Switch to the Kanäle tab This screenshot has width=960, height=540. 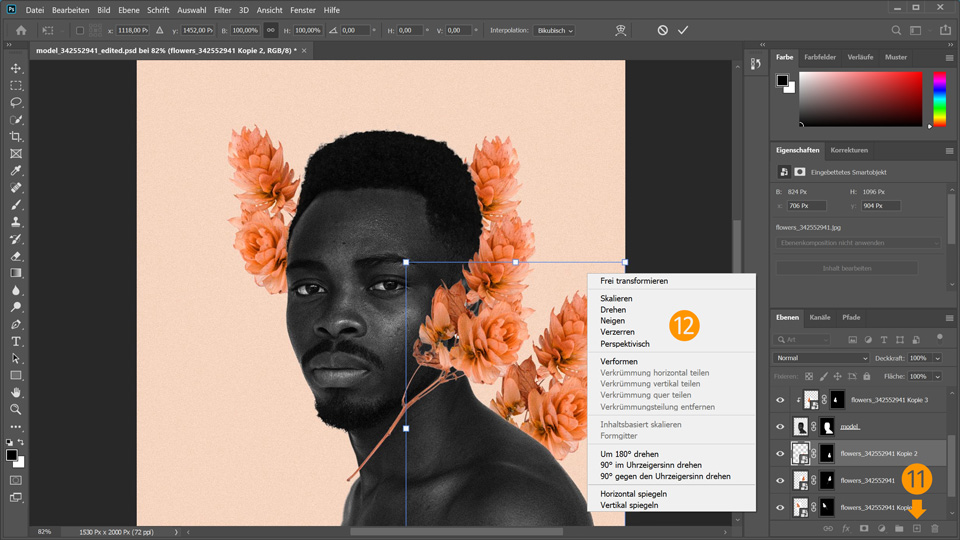(x=819, y=317)
